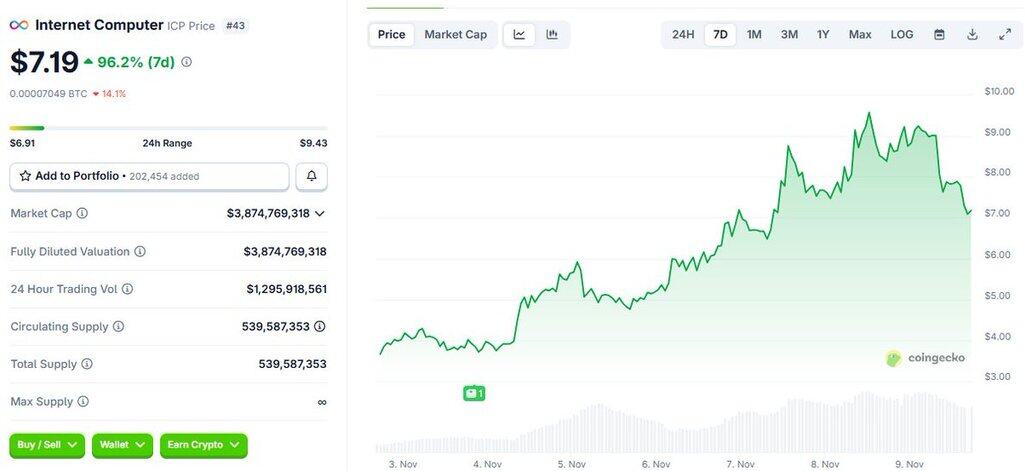The height and width of the screenshot is (471, 1032).
Task: Click the 24h Range price slider
Action: [168, 128]
